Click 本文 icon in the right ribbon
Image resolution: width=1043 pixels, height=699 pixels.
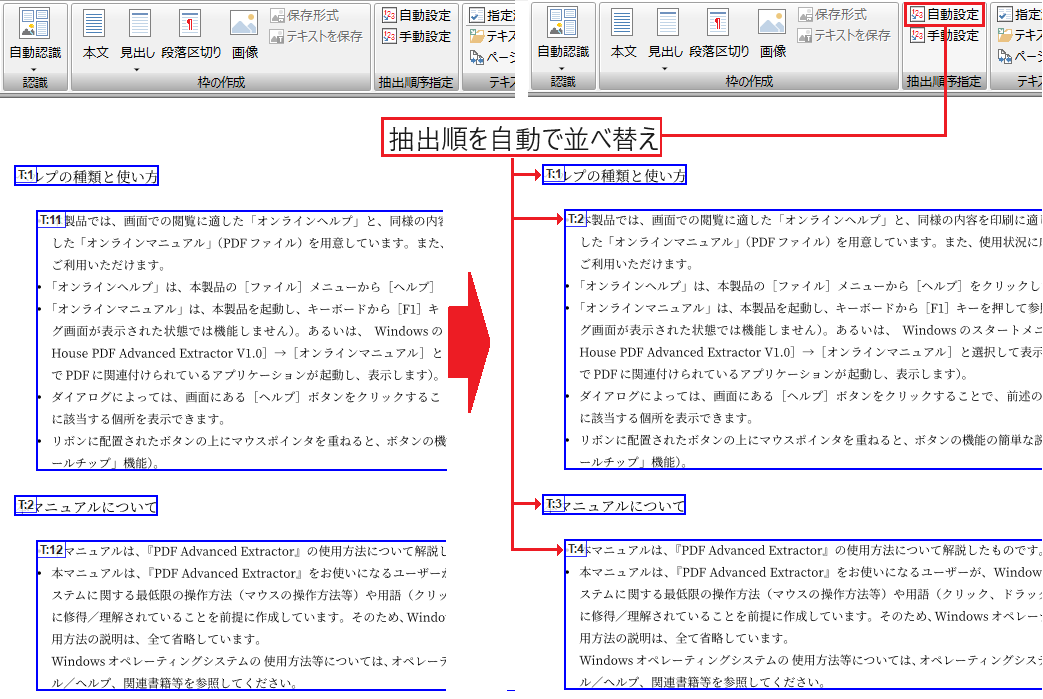click(x=623, y=27)
